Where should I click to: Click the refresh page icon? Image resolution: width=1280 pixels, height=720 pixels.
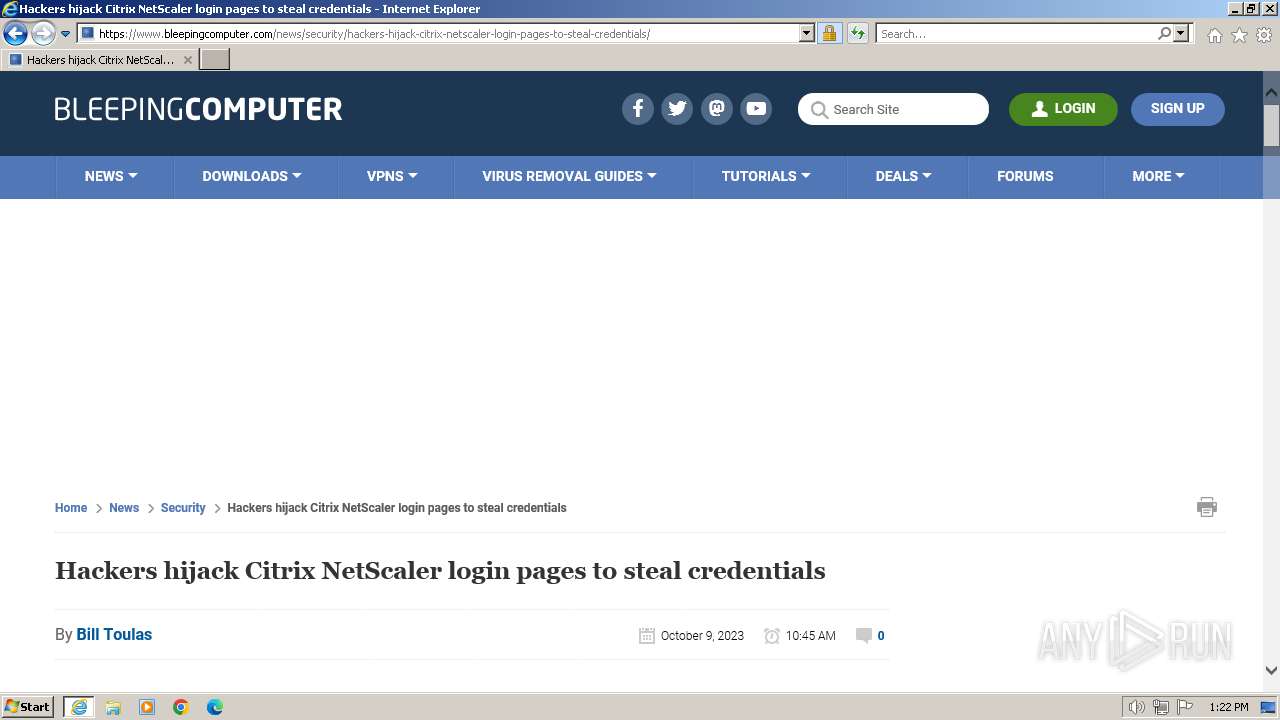coord(857,33)
